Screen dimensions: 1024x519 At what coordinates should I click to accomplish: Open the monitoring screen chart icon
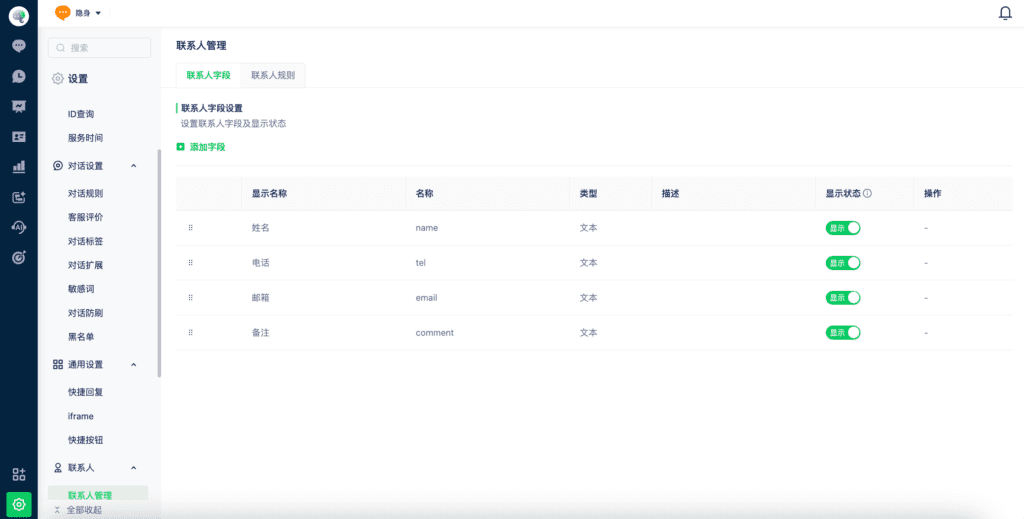point(19,106)
